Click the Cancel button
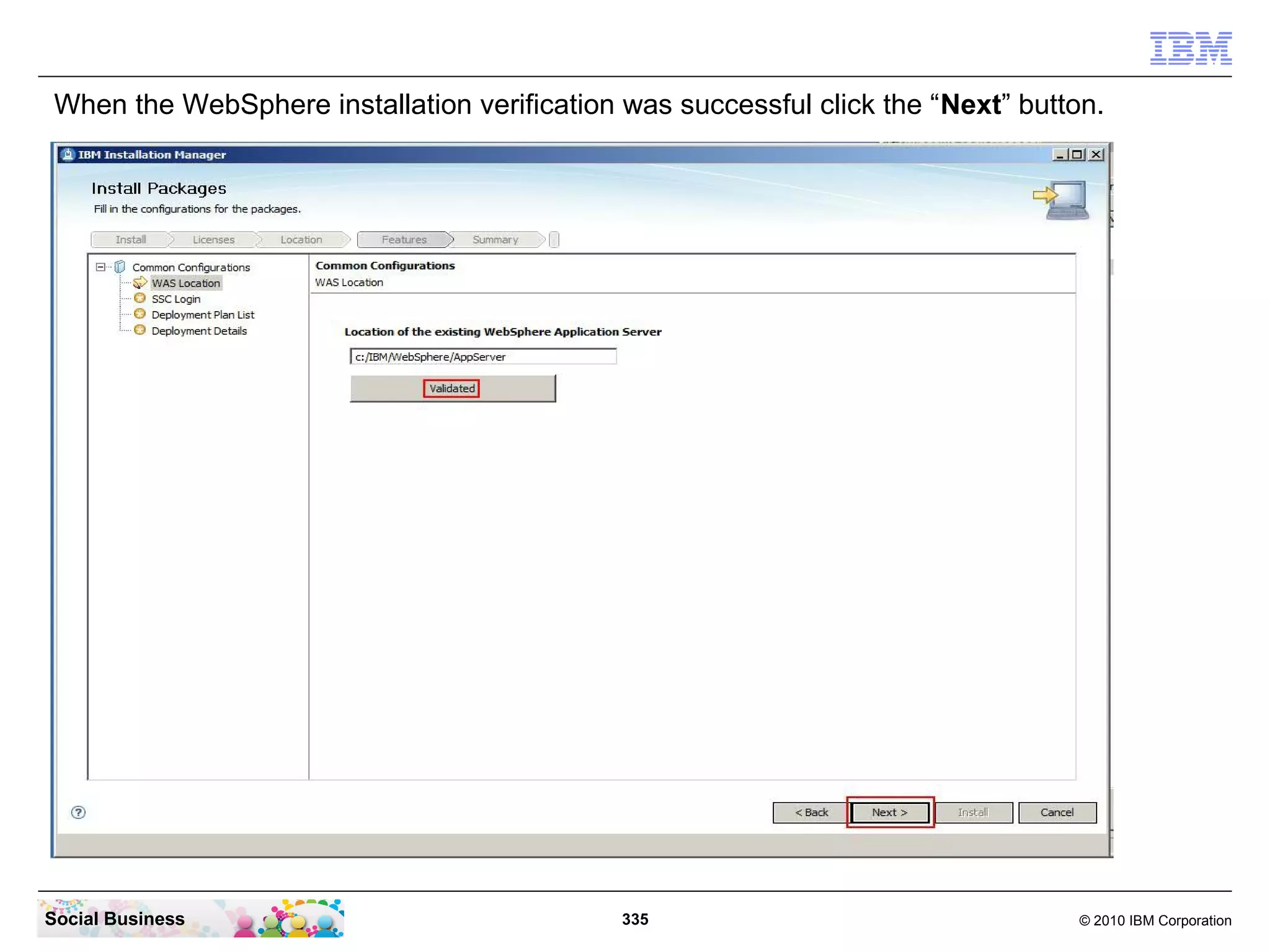Screen dimensions: 1270x952 (x=1057, y=812)
